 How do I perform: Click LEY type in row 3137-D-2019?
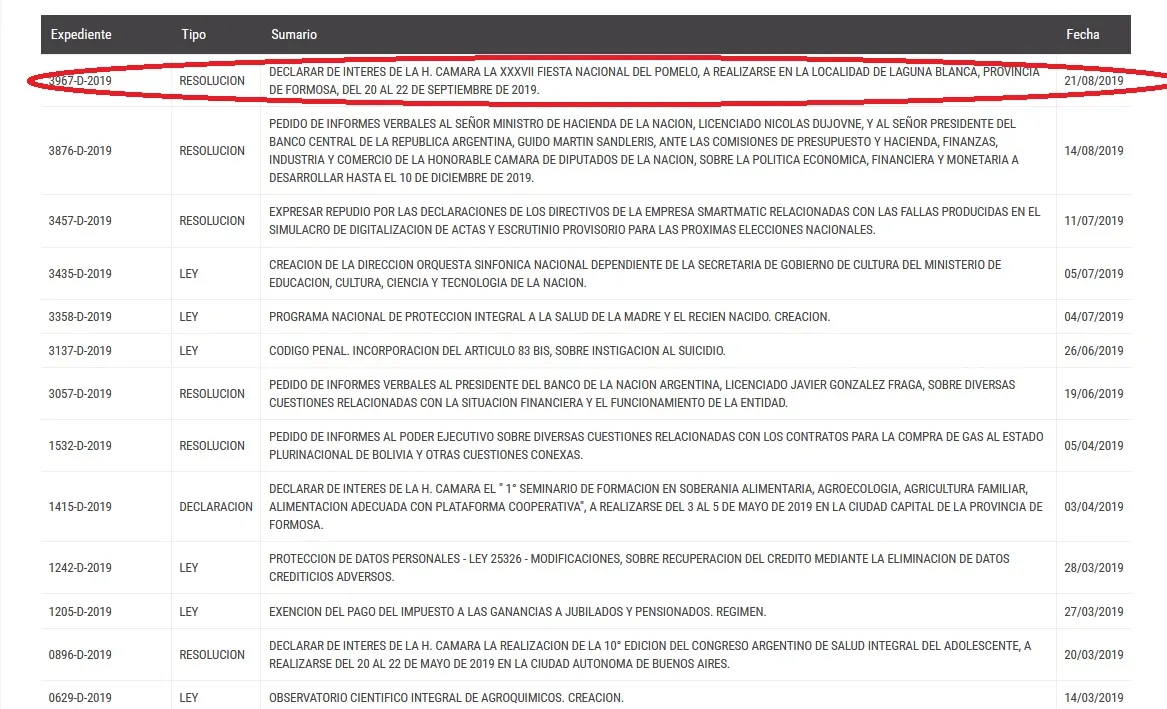coord(189,350)
